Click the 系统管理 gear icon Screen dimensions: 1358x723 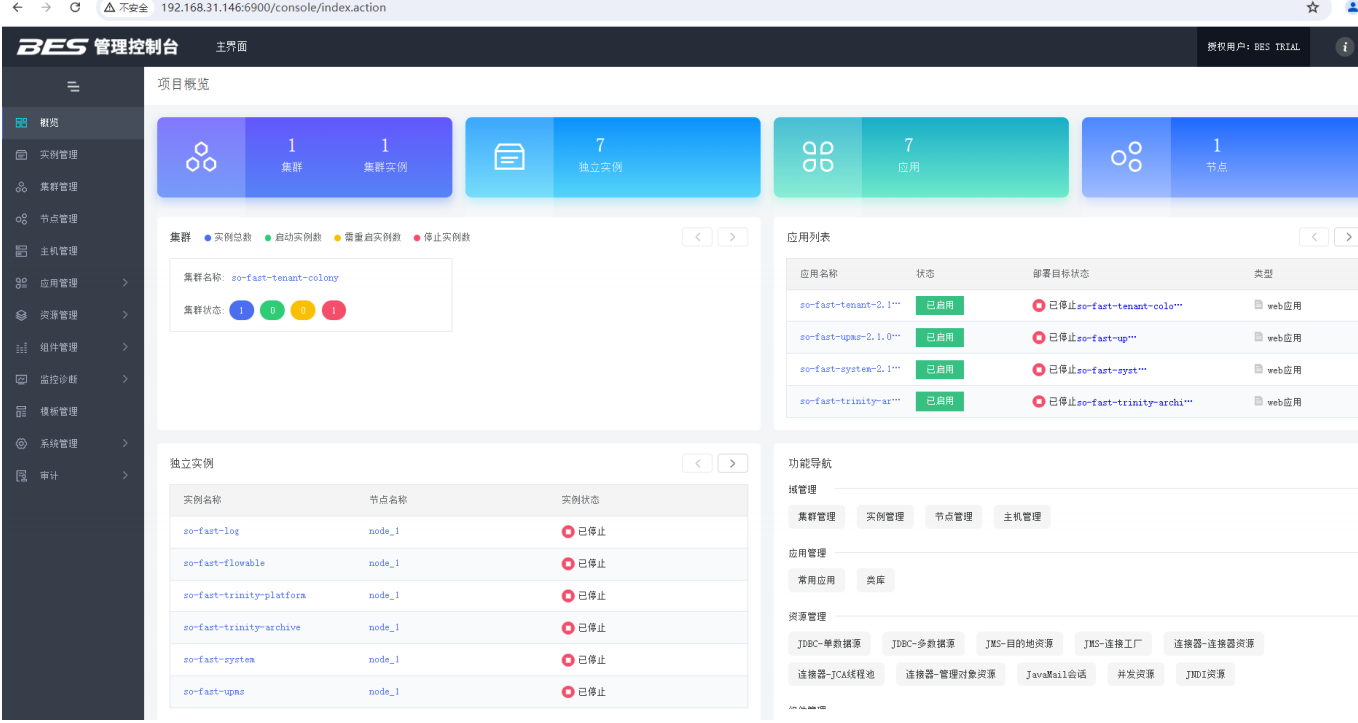pyautogui.click(x=22, y=443)
